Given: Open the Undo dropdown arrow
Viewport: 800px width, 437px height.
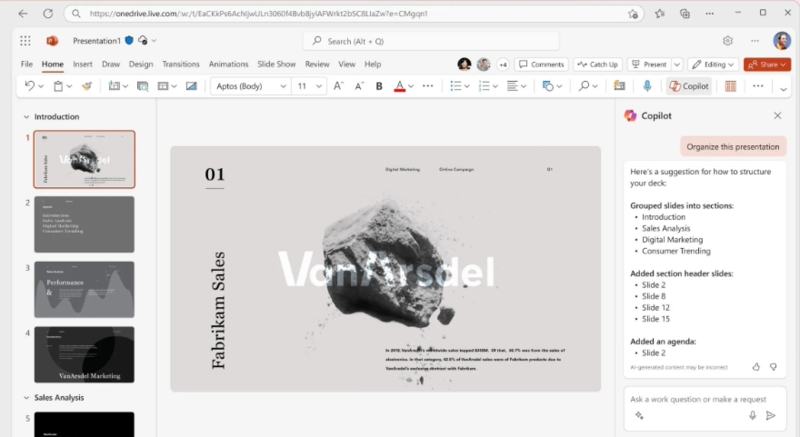Looking at the screenshot, I should tap(41, 87).
